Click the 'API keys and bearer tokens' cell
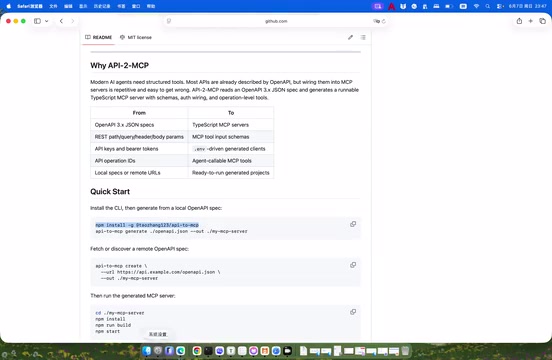 [x=139, y=149]
